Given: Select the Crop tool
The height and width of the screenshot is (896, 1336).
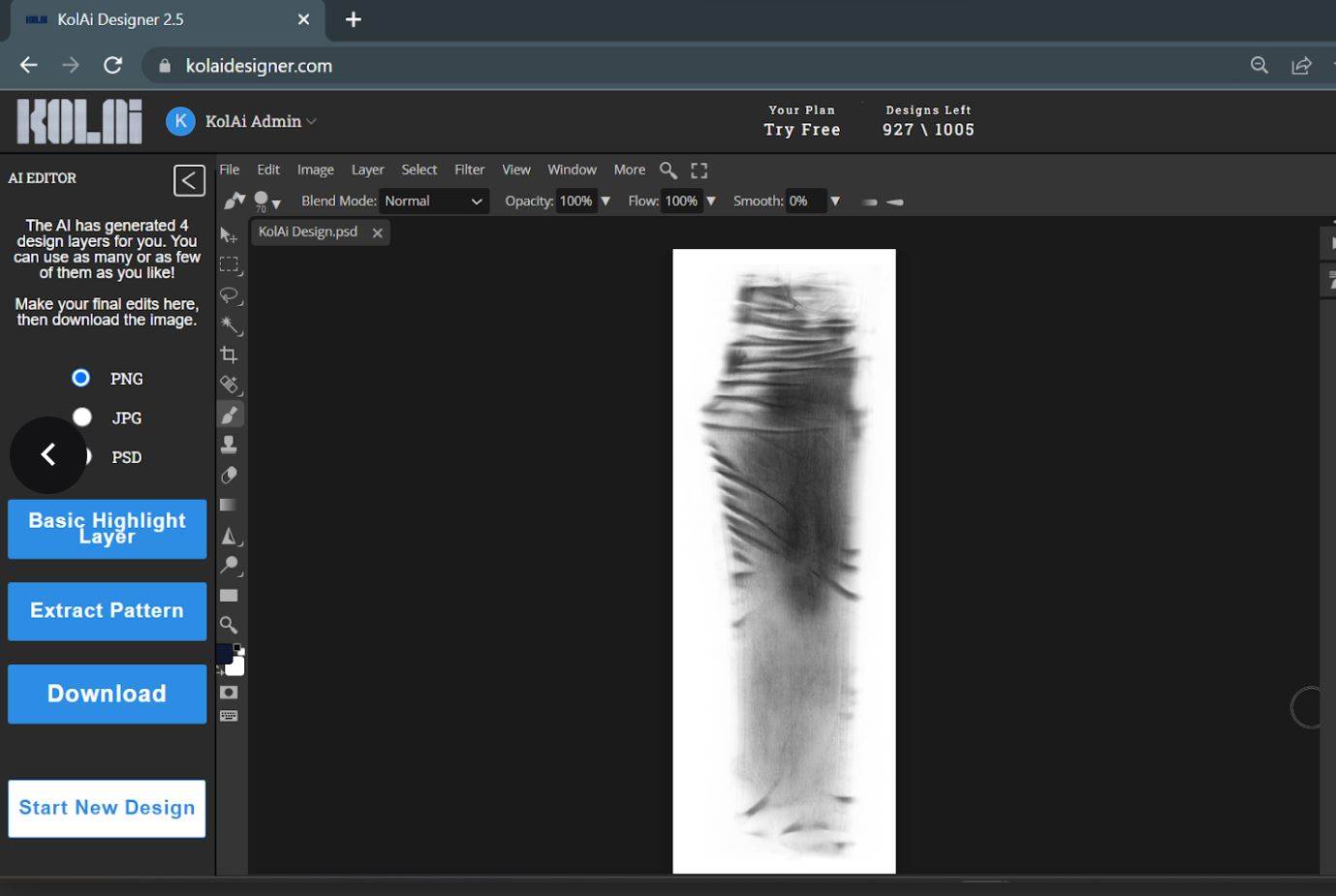Looking at the screenshot, I should coord(229,355).
